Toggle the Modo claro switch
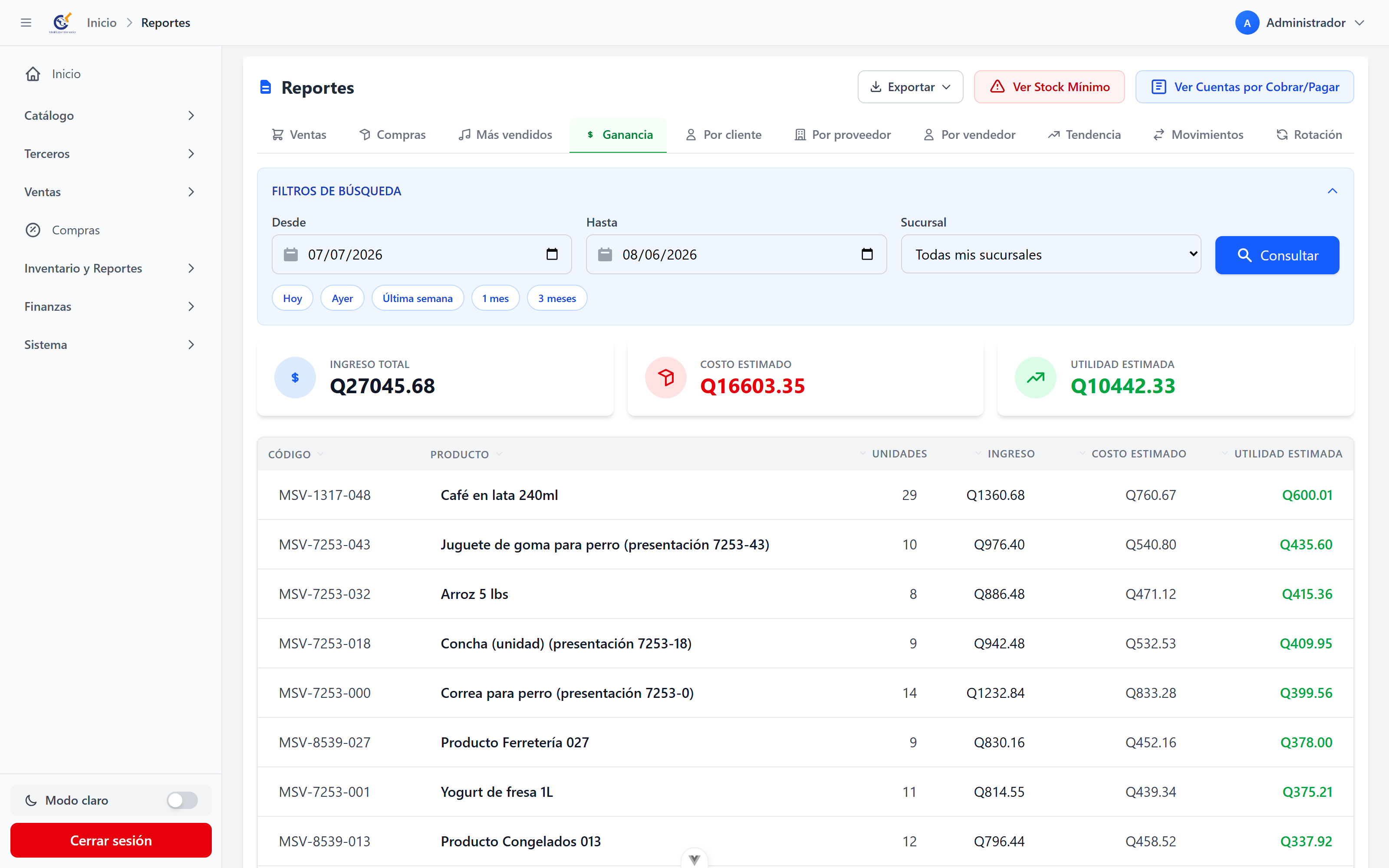The image size is (1389, 868). [182, 800]
